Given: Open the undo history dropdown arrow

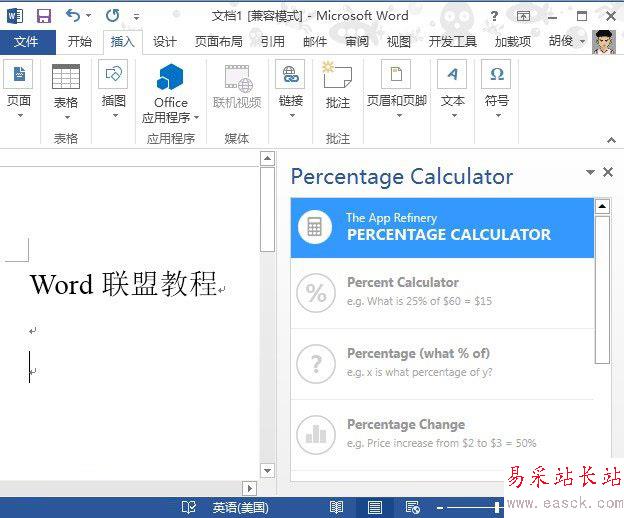Looking at the screenshot, I should tap(88, 16).
